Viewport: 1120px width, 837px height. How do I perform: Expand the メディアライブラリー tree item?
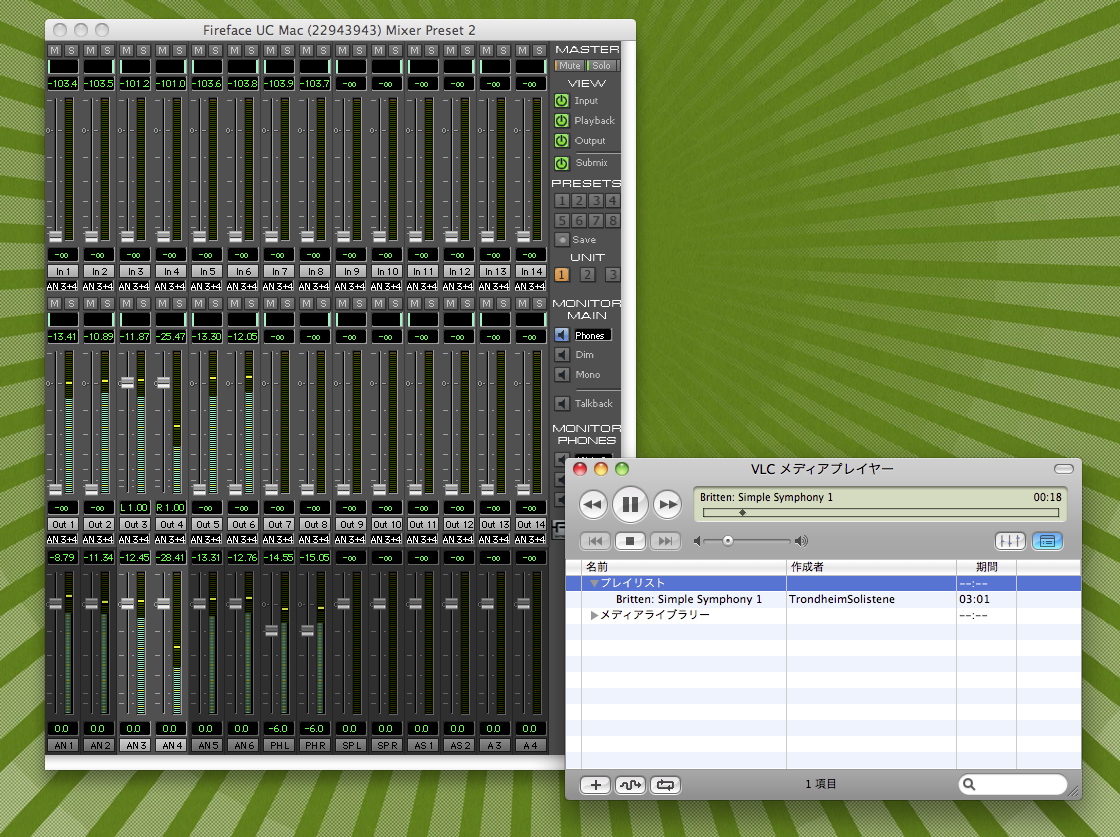click(x=594, y=615)
